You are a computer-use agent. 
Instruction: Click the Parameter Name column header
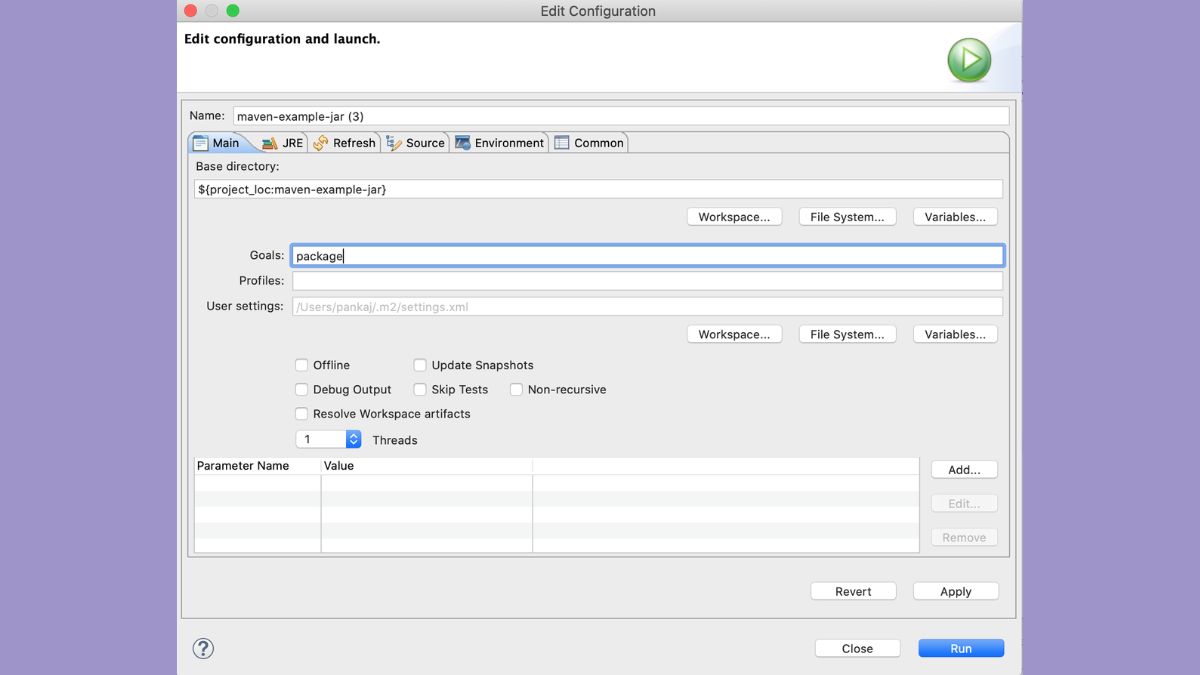tap(257, 466)
